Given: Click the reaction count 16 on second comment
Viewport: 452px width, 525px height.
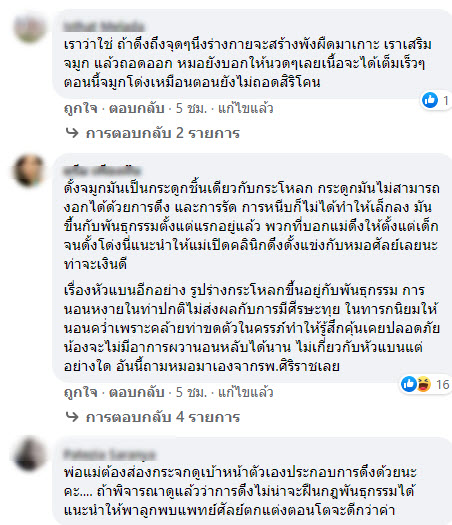Looking at the screenshot, I should point(442,384).
